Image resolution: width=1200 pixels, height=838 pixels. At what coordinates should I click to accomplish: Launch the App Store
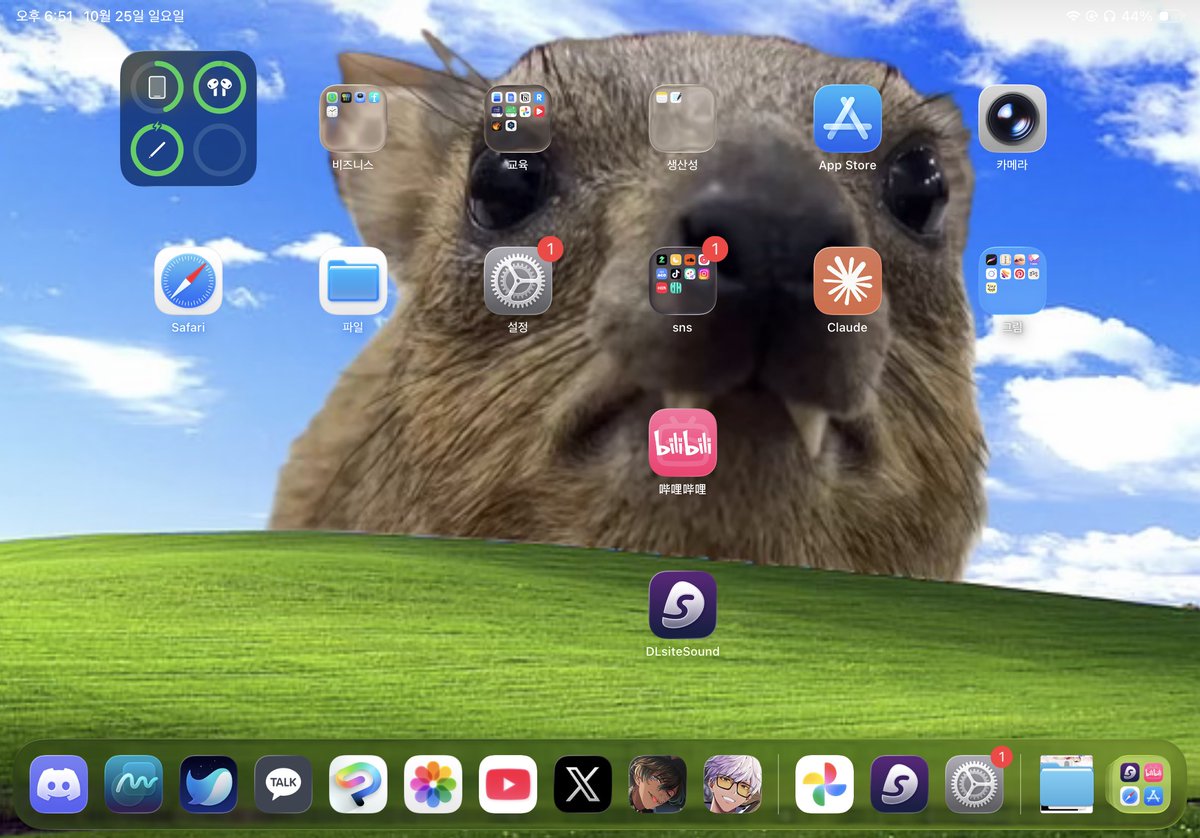[847, 119]
